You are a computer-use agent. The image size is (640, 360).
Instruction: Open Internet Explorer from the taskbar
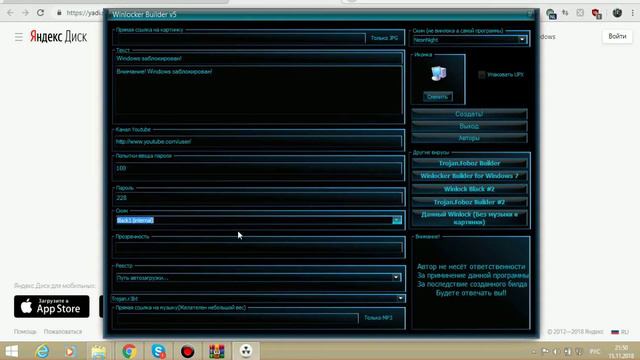[x=42, y=351]
